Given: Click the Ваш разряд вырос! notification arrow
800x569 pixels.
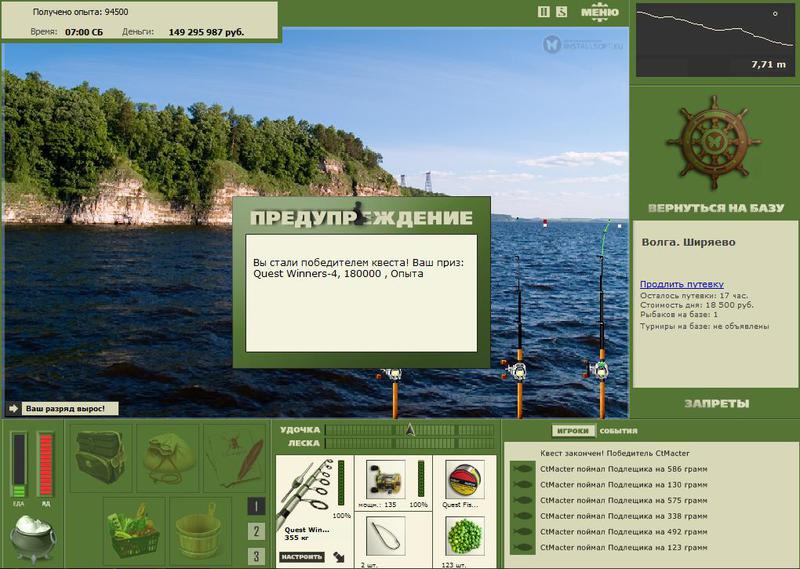Looking at the screenshot, I should coord(13,409).
